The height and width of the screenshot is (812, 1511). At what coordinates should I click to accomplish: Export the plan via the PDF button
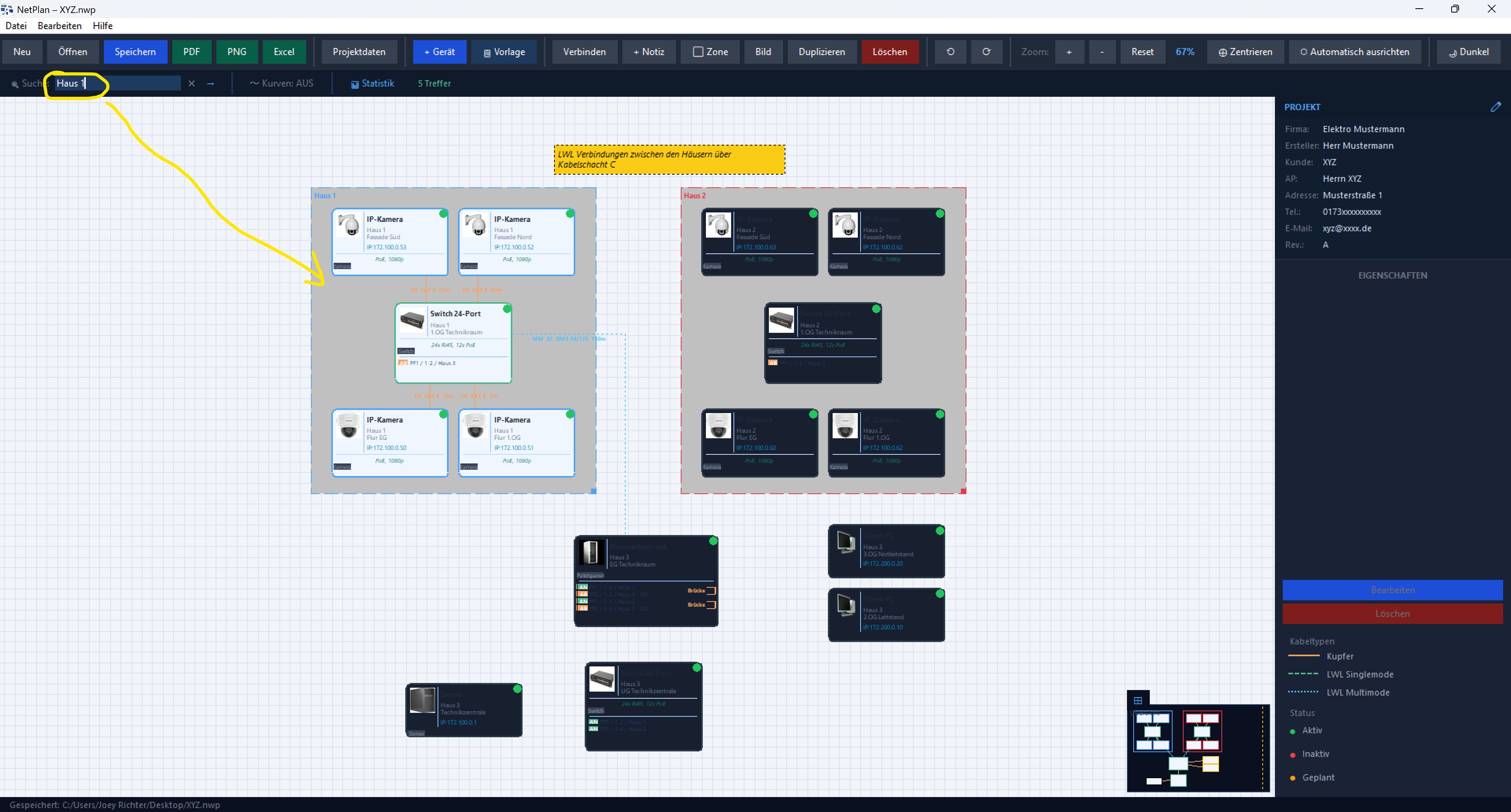click(x=192, y=52)
